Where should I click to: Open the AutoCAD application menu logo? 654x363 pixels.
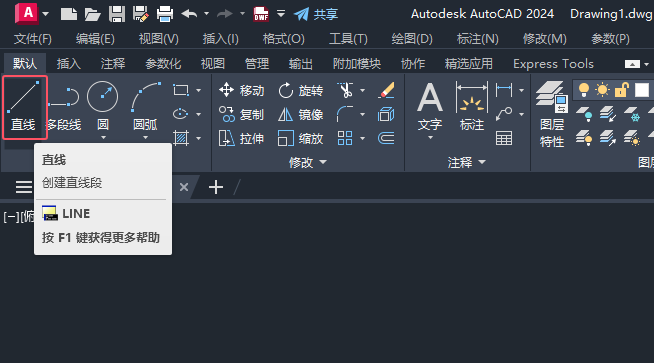coord(26,13)
